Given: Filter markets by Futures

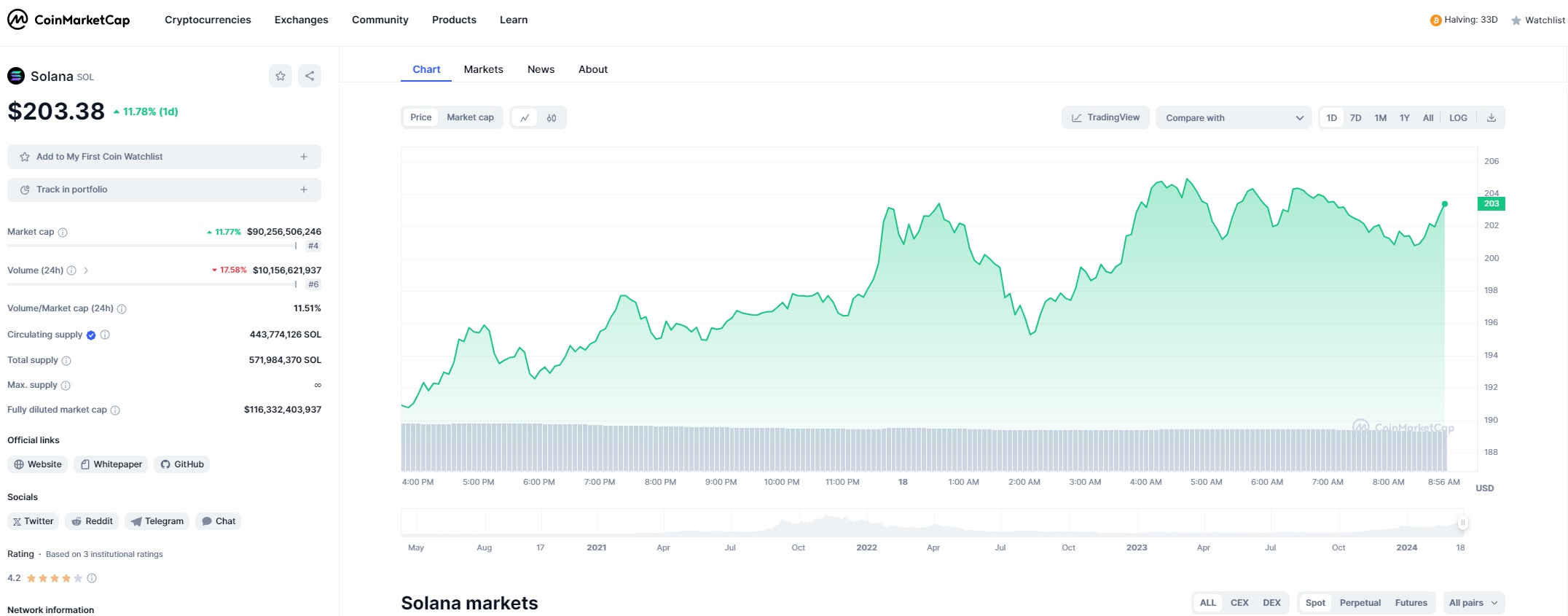Looking at the screenshot, I should [1411, 603].
